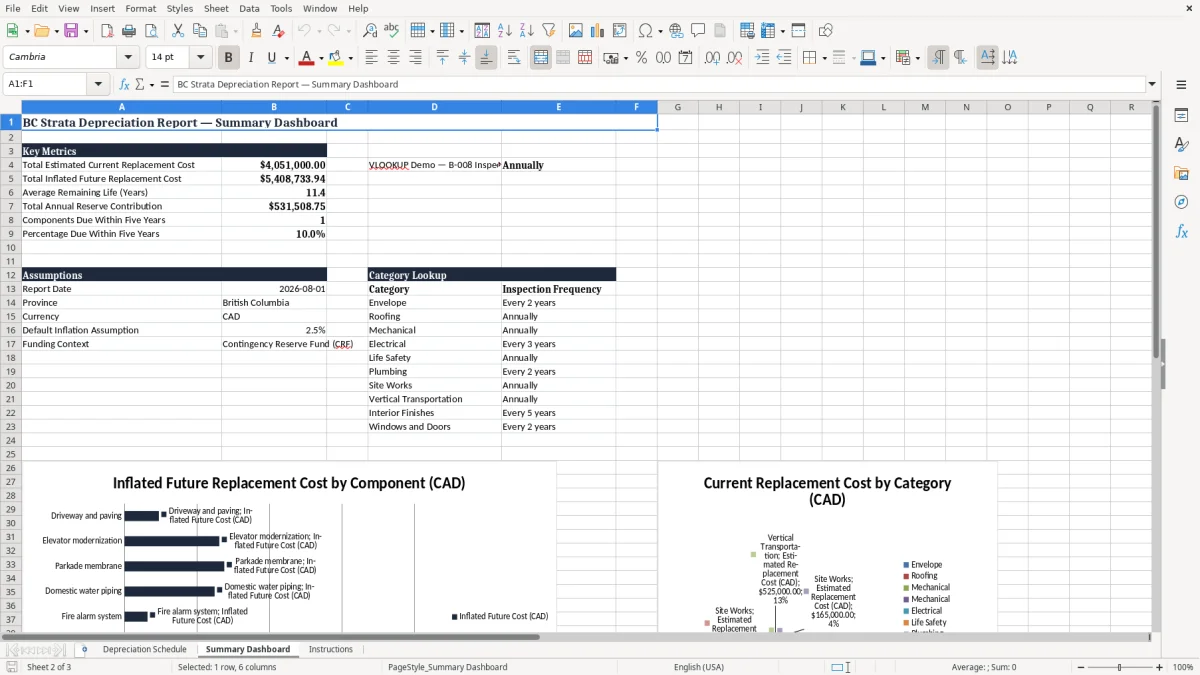Switch to Depreciation Schedule sheet tab

(x=144, y=649)
